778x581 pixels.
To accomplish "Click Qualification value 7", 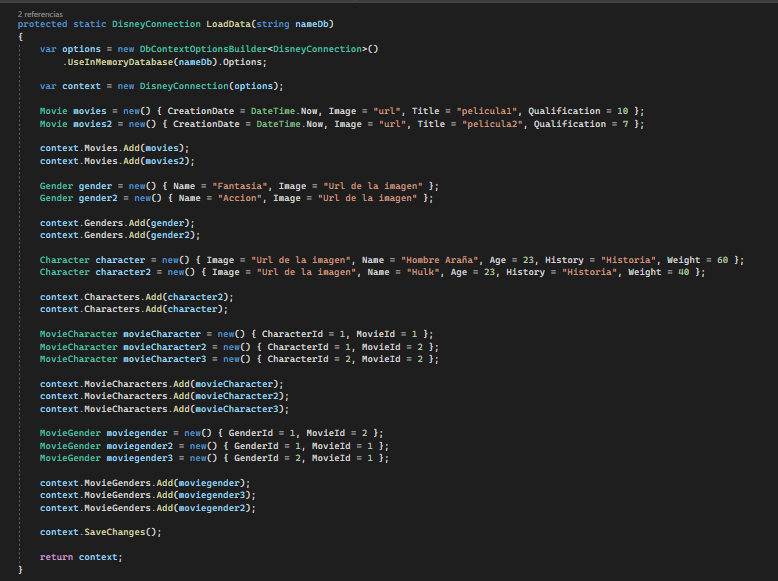I will (626, 124).
